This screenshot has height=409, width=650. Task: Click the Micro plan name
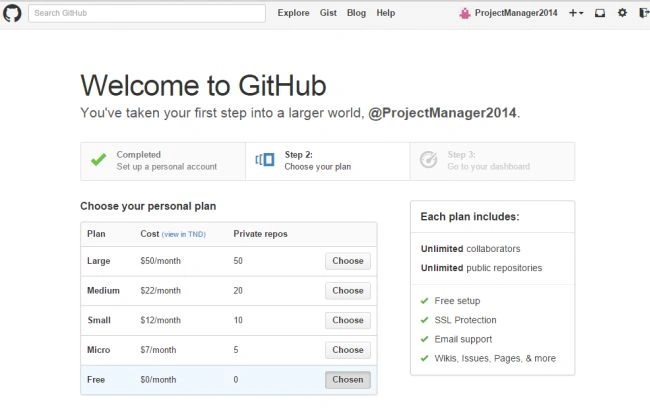click(99, 350)
